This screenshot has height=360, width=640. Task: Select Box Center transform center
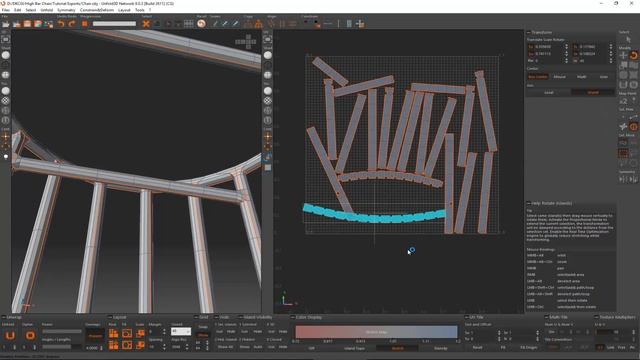pyautogui.click(x=538, y=77)
